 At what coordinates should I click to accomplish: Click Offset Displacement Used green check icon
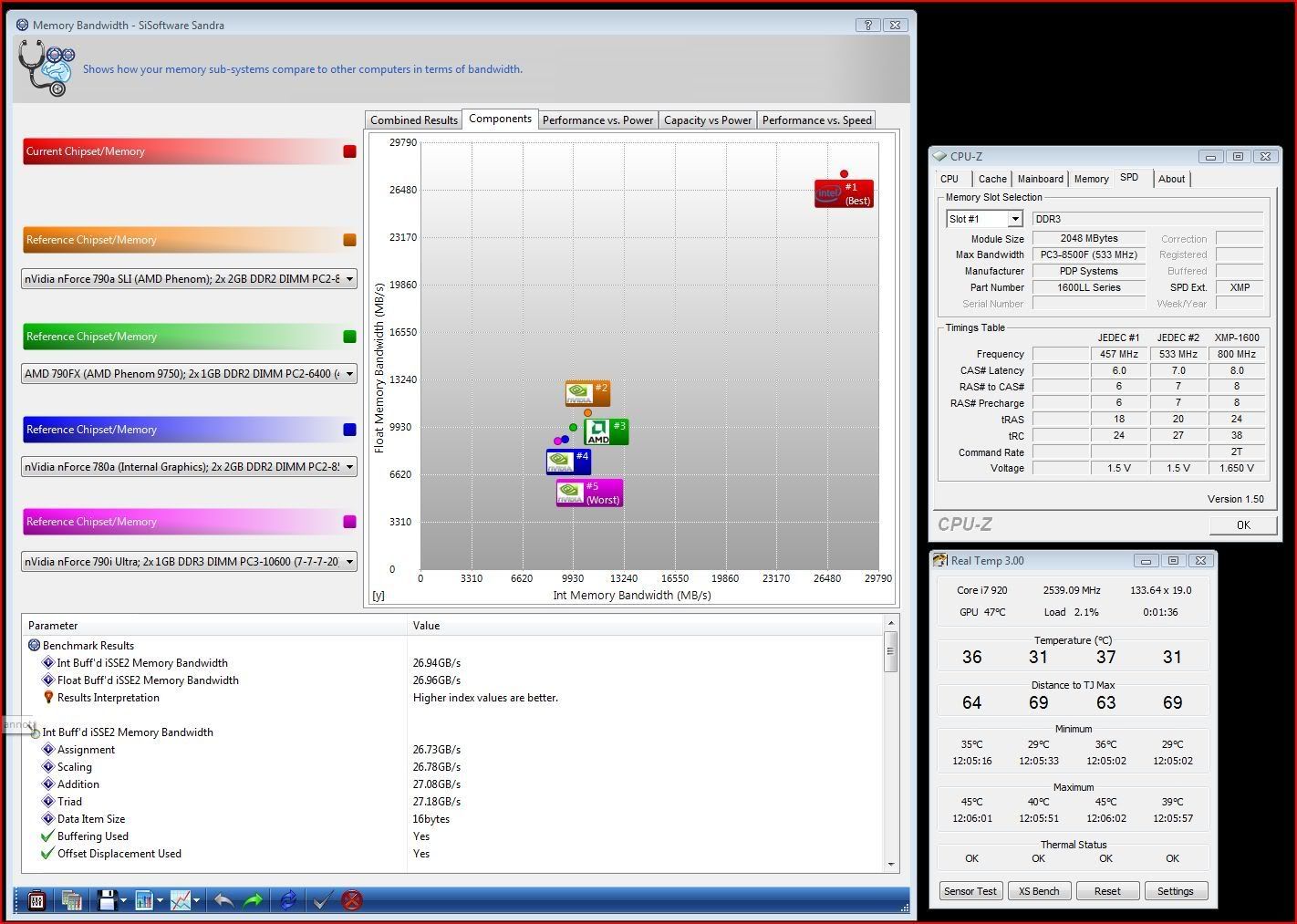point(48,854)
